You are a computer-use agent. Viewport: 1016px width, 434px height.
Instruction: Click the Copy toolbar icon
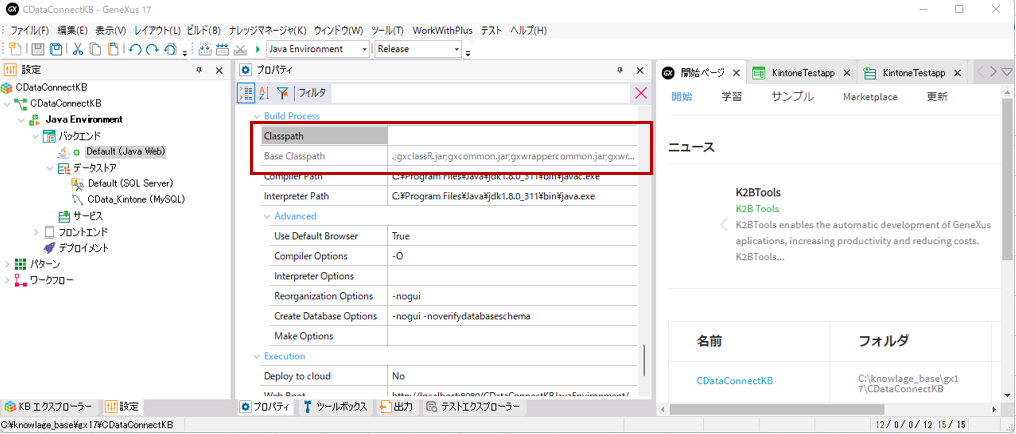coord(95,49)
